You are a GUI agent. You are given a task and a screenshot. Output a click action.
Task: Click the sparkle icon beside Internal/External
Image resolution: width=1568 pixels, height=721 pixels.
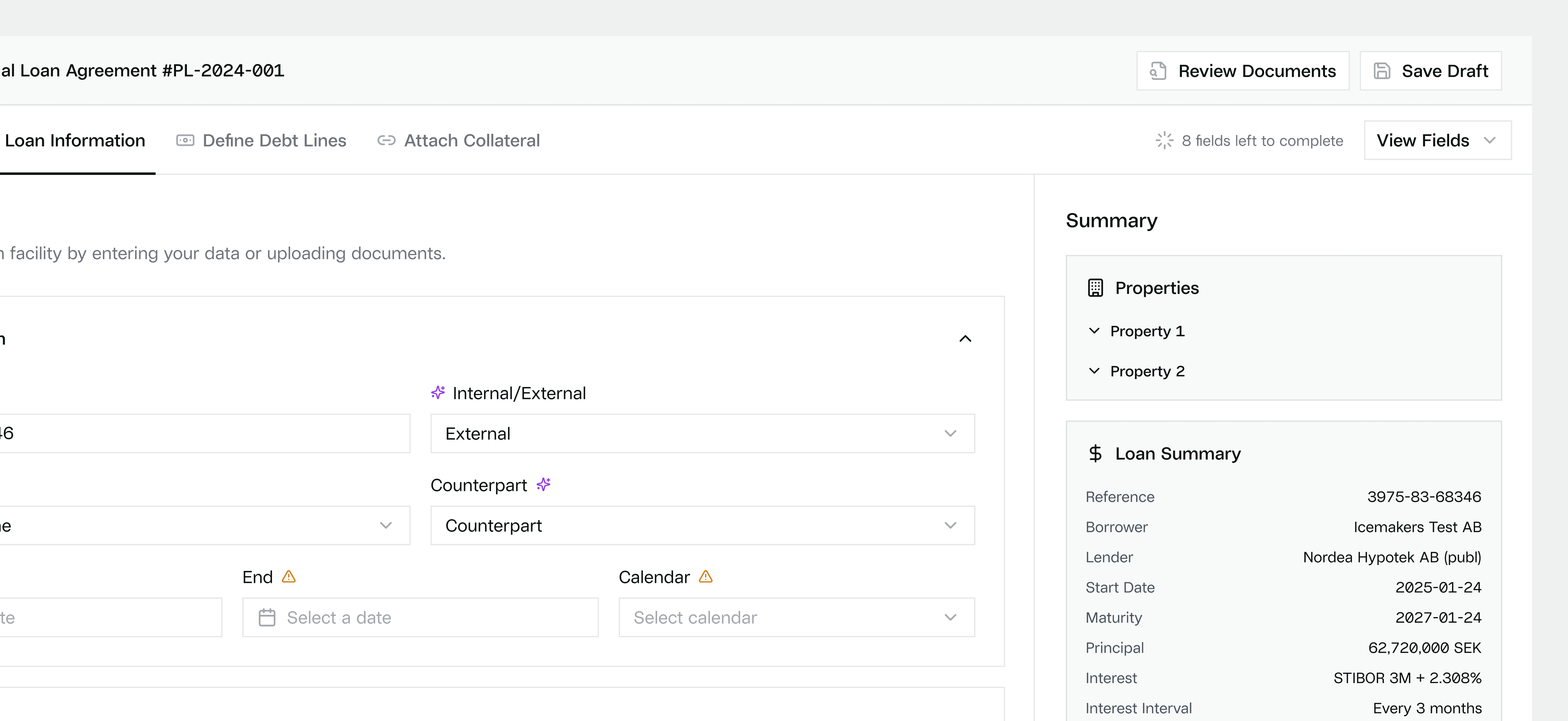click(x=438, y=393)
